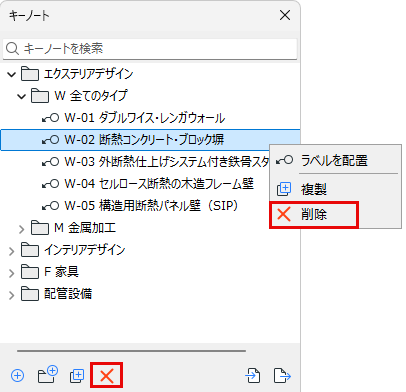Image resolution: width=406 pixels, height=392 pixels.
Task: Click the export keynotes icon
Action: click(282, 375)
